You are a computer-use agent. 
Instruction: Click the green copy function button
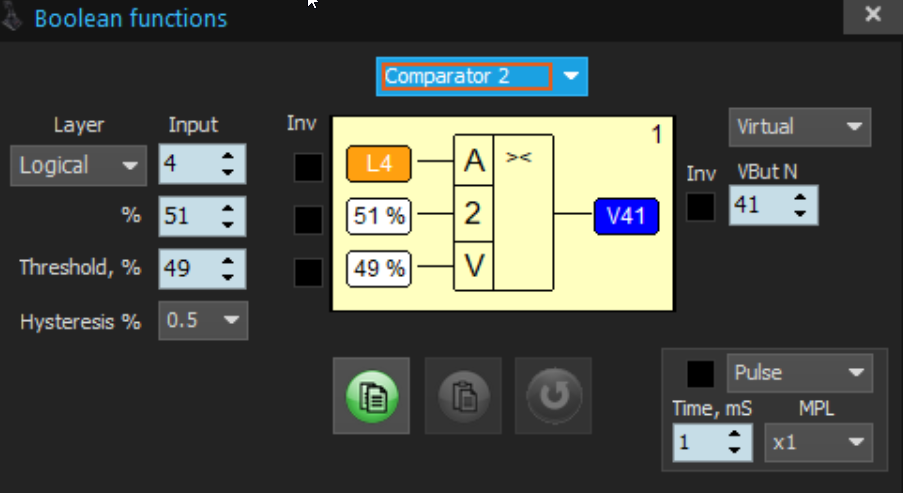pyautogui.click(x=370, y=396)
